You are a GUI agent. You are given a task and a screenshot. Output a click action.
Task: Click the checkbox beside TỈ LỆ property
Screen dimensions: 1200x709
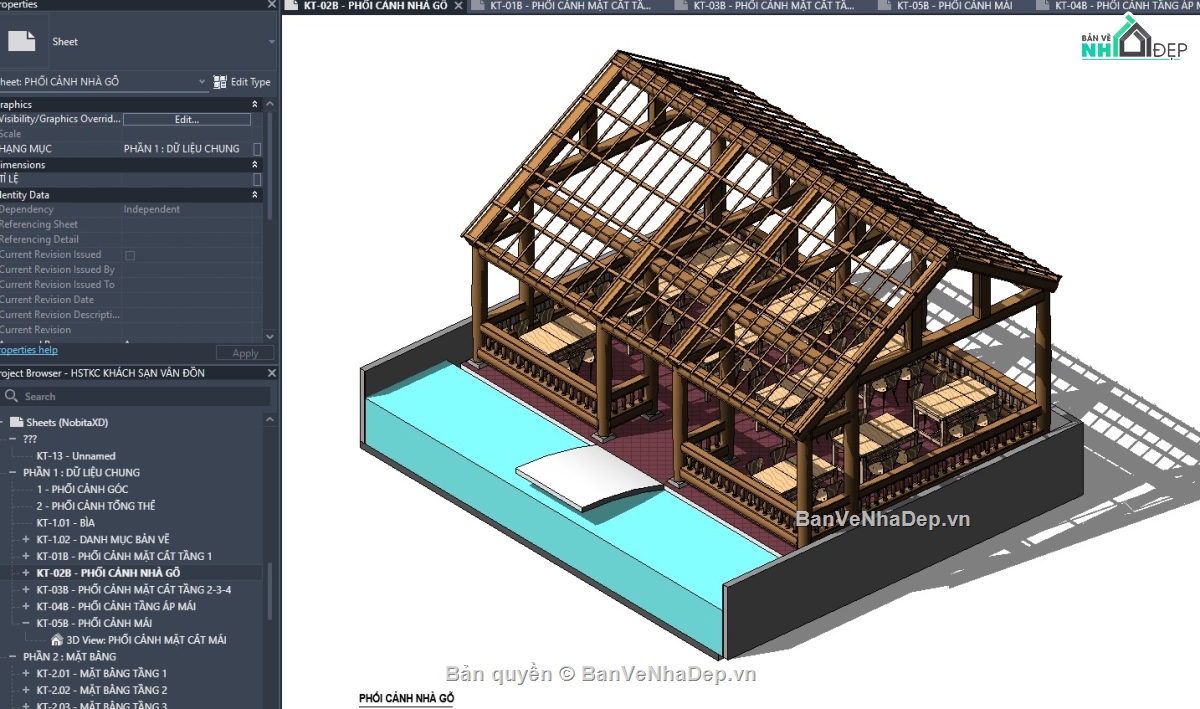257,178
